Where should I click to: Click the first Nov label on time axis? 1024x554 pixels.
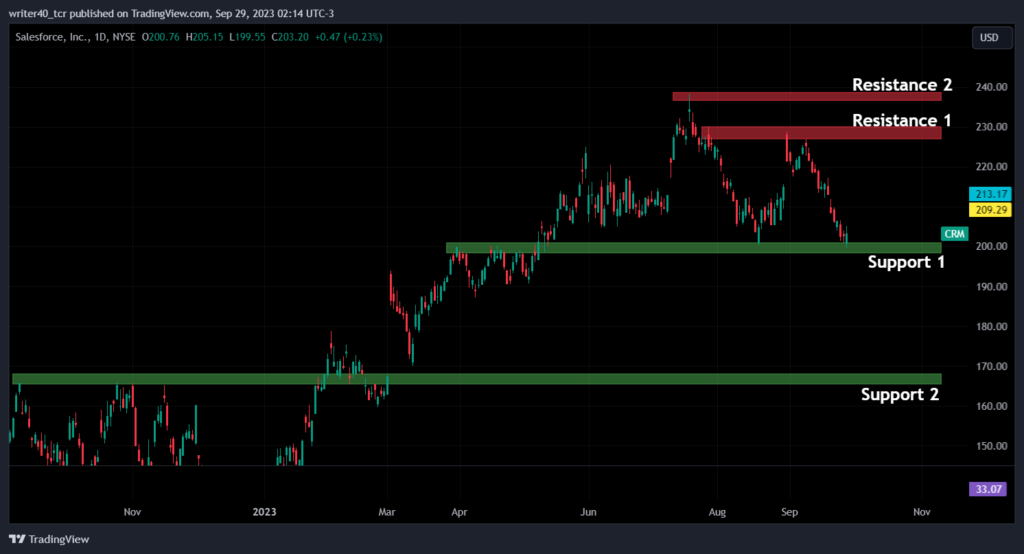click(x=133, y=512)
